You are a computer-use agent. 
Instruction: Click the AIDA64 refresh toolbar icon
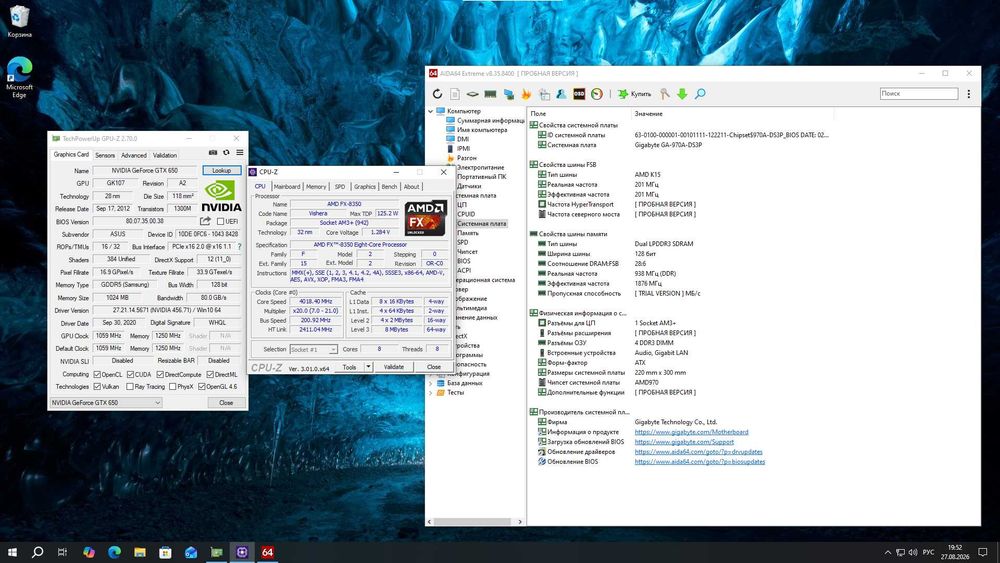coord(437,94)
